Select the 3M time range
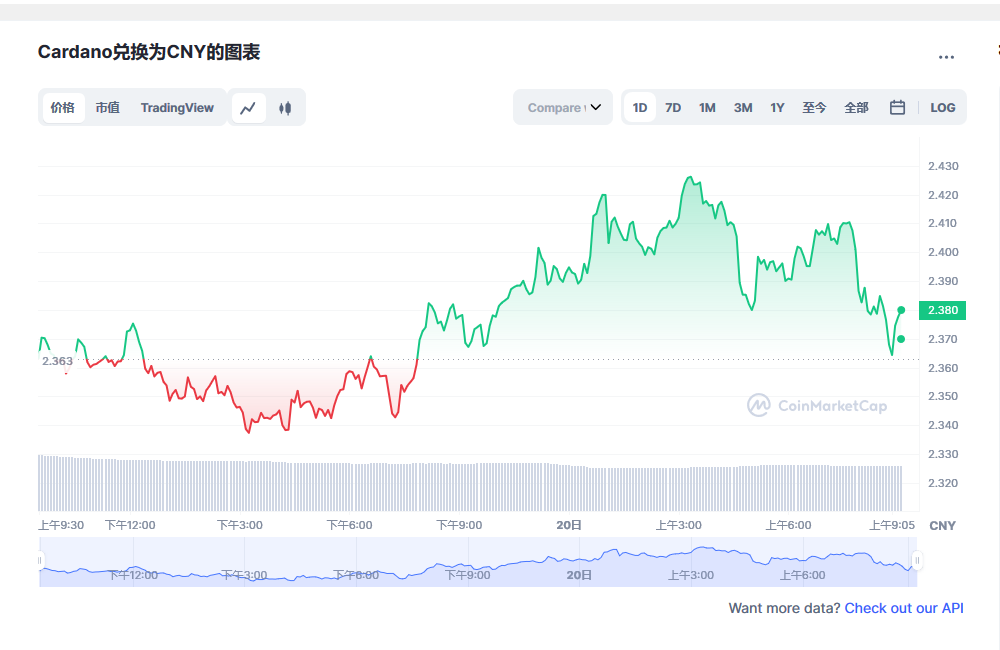Screen dimensions: 1000x650 pos(743,108)
